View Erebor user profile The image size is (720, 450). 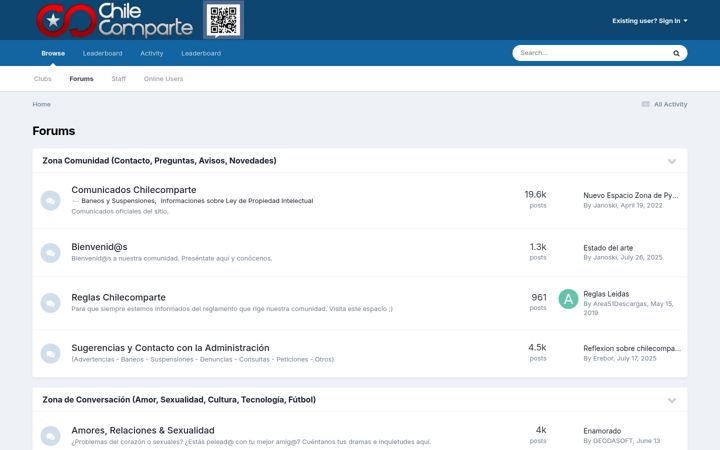coord(603,359)
